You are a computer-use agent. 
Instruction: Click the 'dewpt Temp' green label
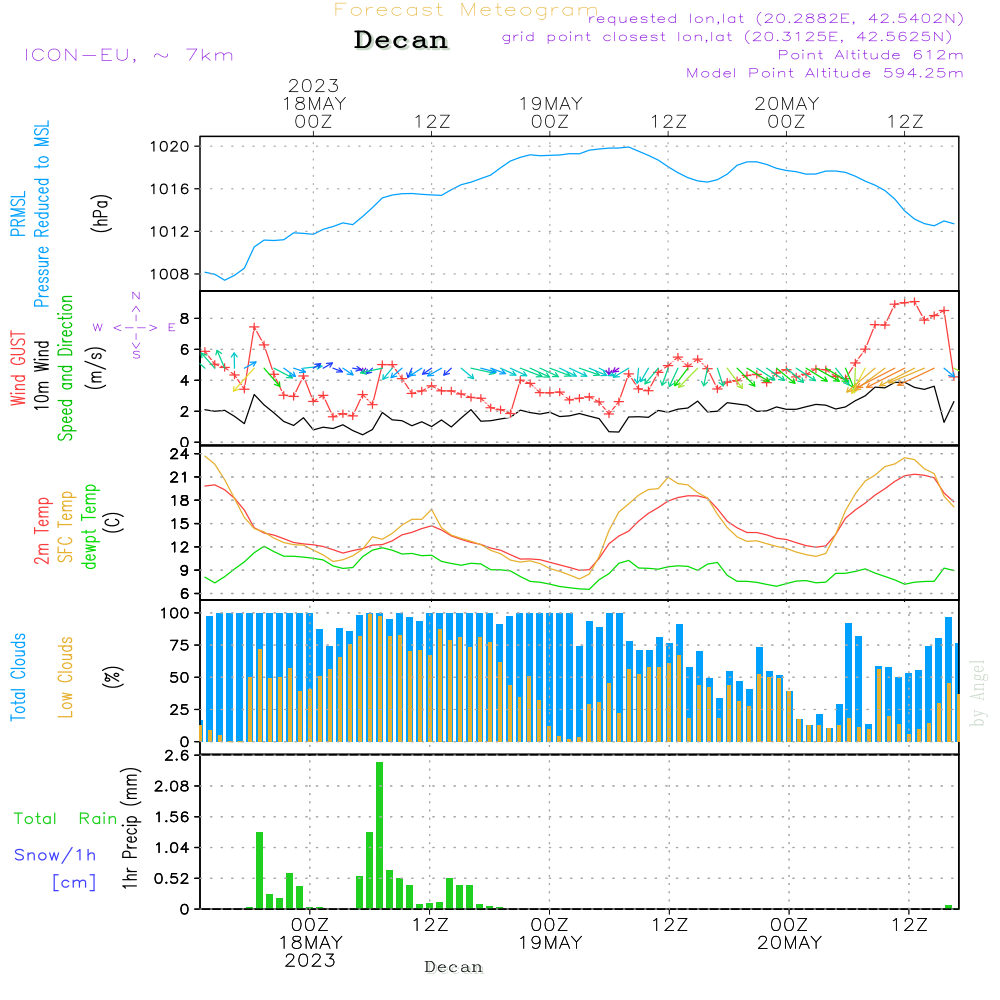(89, 526)
